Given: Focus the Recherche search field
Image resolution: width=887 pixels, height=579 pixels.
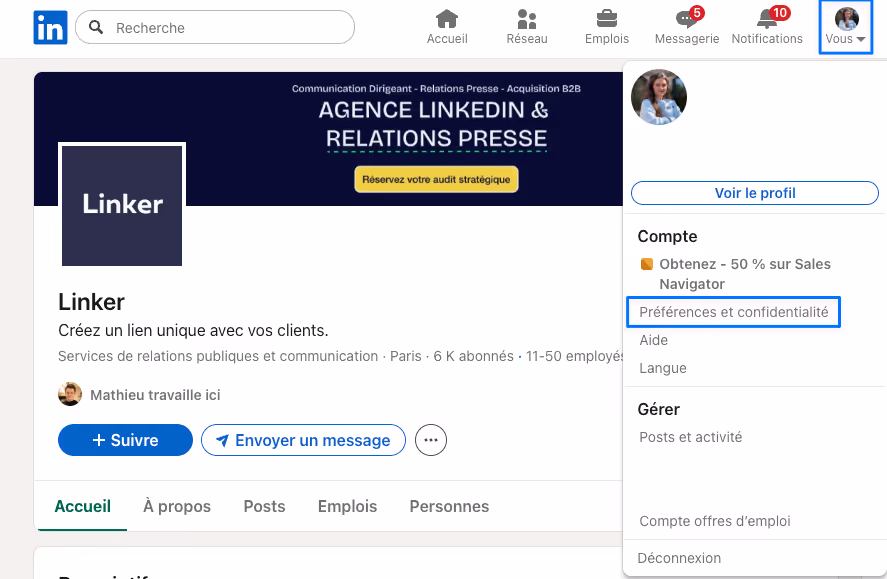Looking at the screenshot, I should point(215,27).
